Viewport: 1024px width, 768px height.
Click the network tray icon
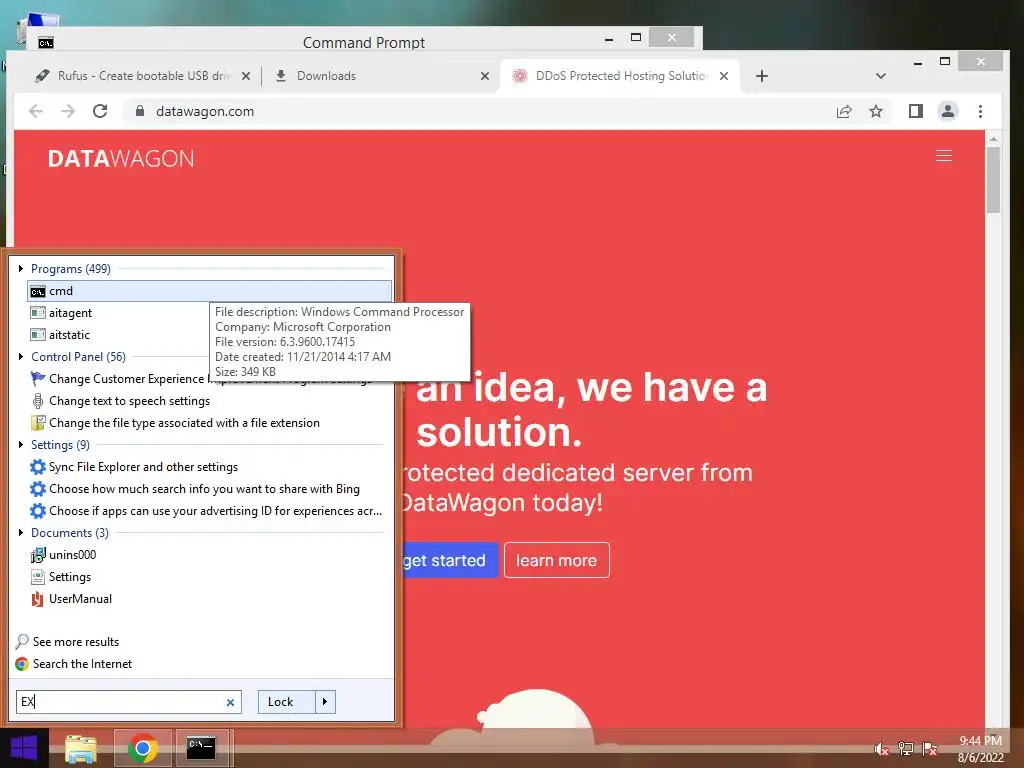tap(906, 749)
